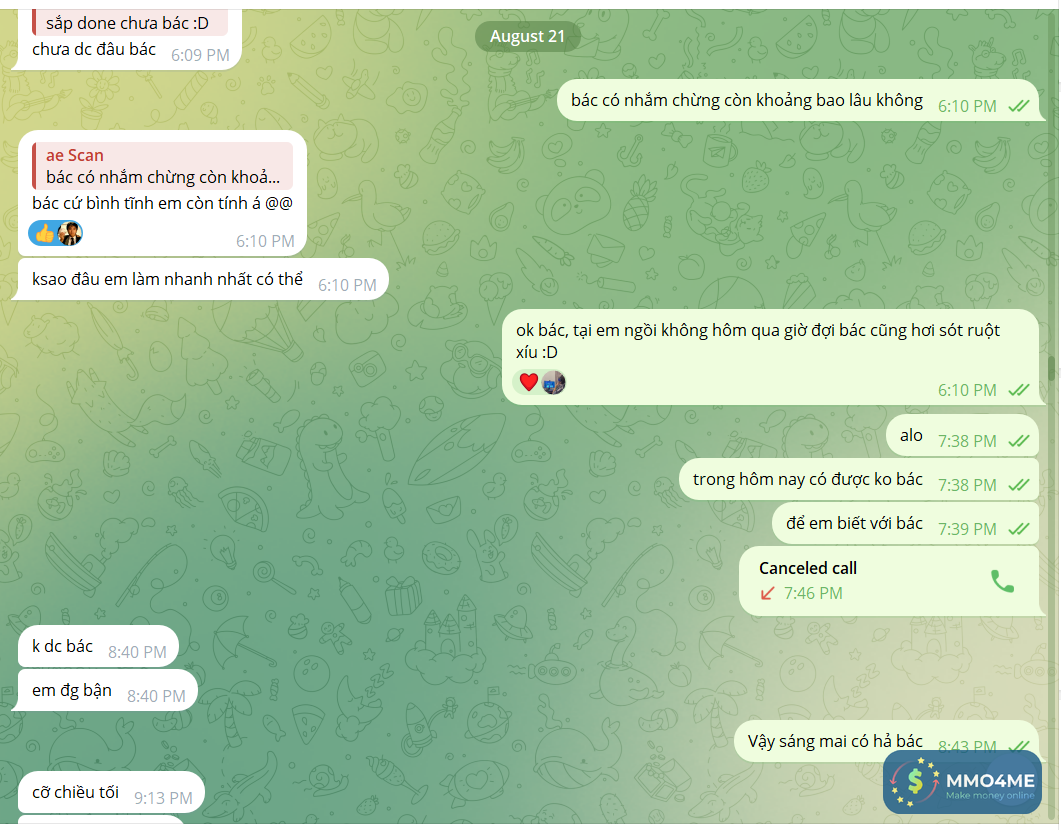Click the Canceled call bubble
Screen dimensions: 1061x830
(x=889, y=581)
